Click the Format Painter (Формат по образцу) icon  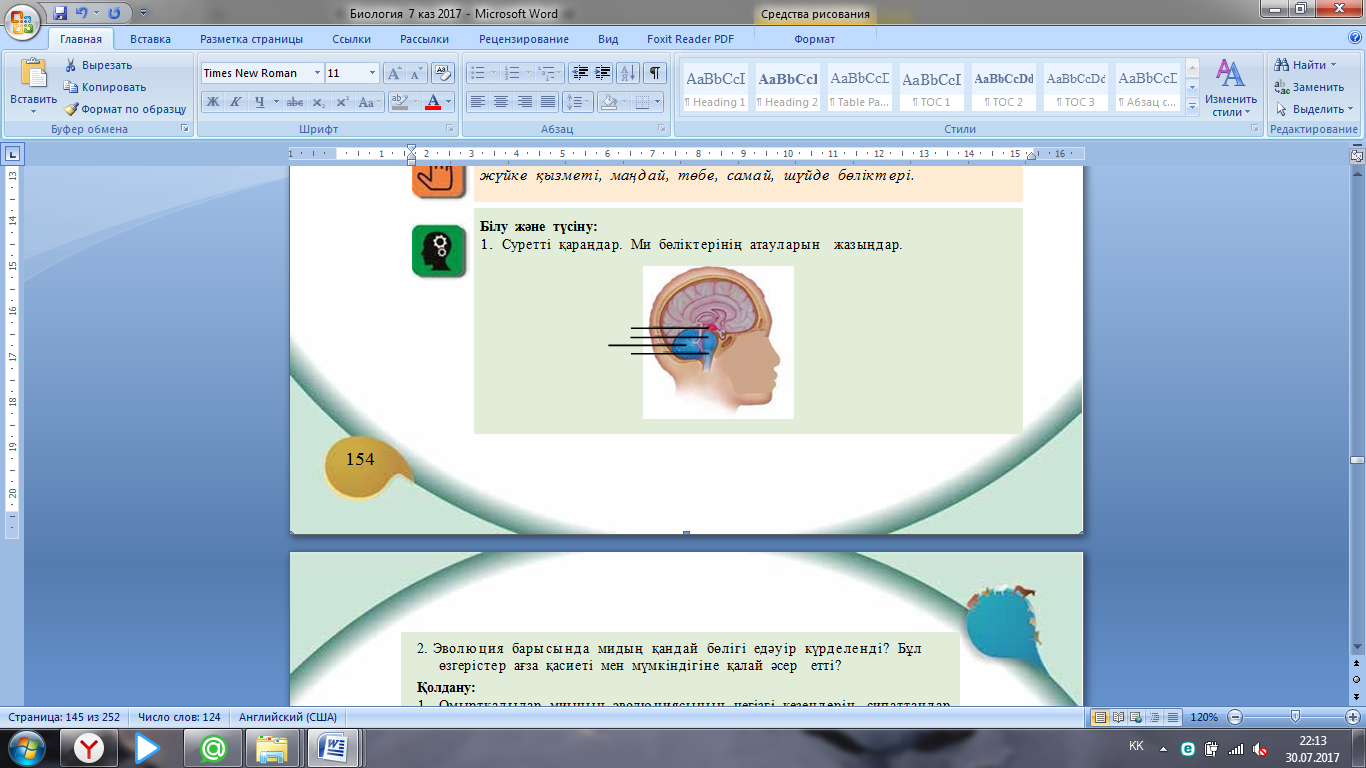[72, 109]
